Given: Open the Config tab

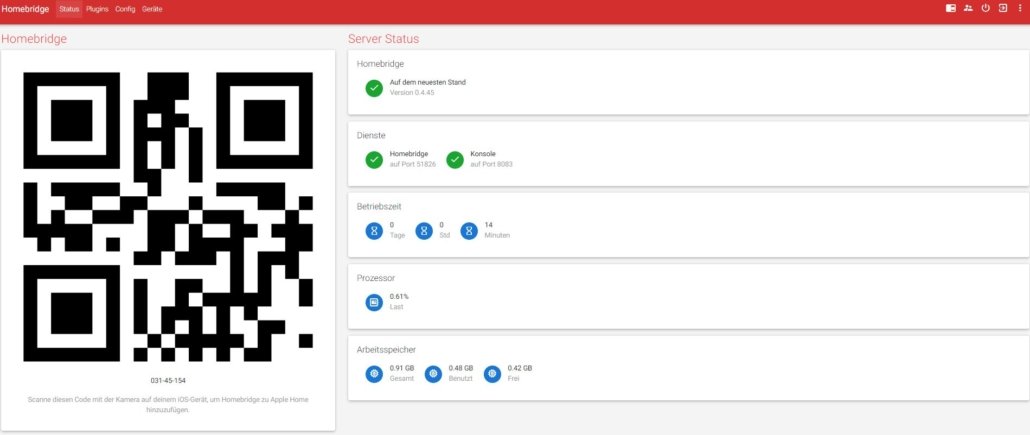Looking at the screenshot, I should click(125, 9).
